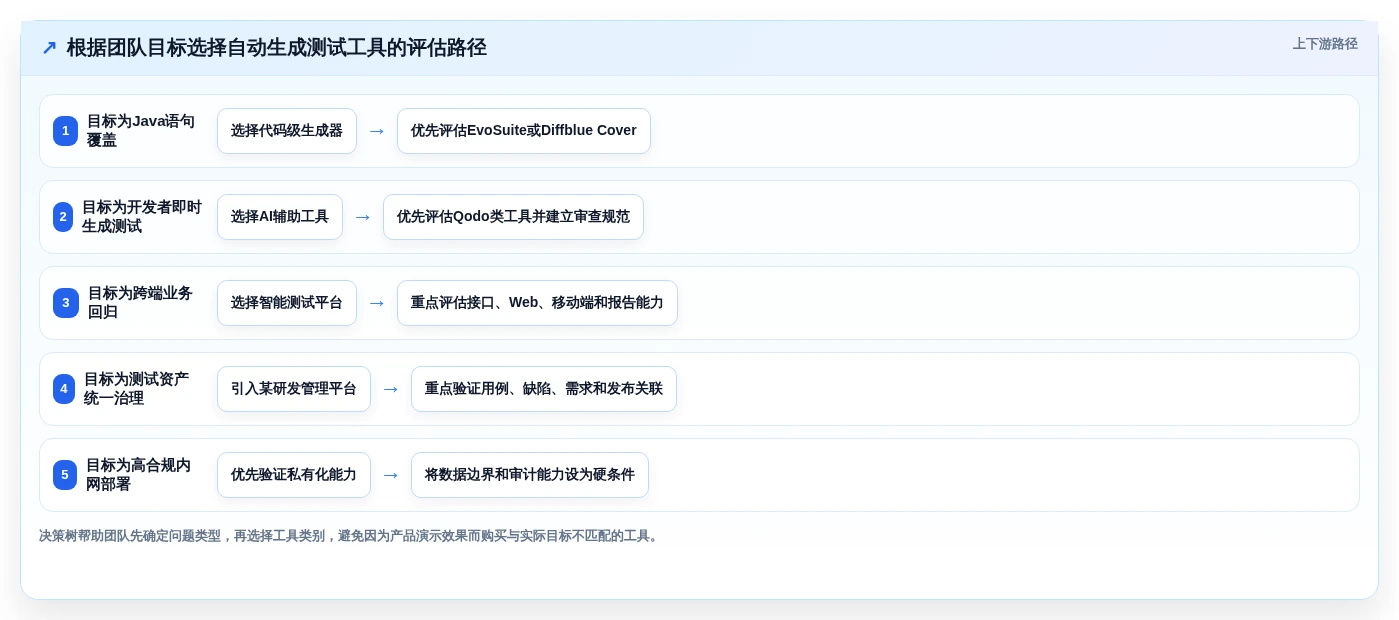Click 优先评估EvoSuite或Diffblue Cover box
This screenshot has width=1399, height=620.
[524, 131]
